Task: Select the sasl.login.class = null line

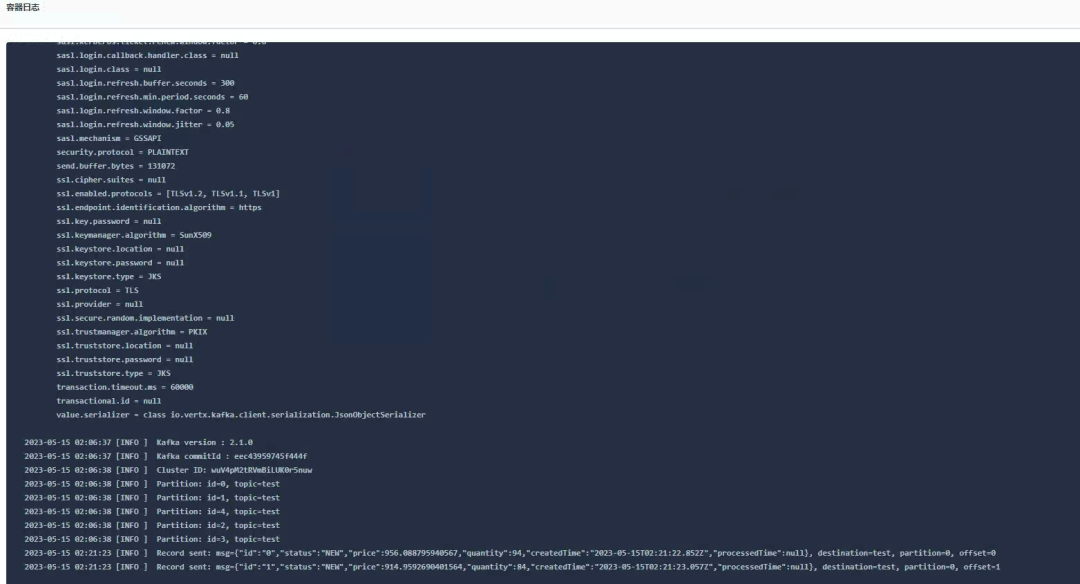Action: click(109, 70)
